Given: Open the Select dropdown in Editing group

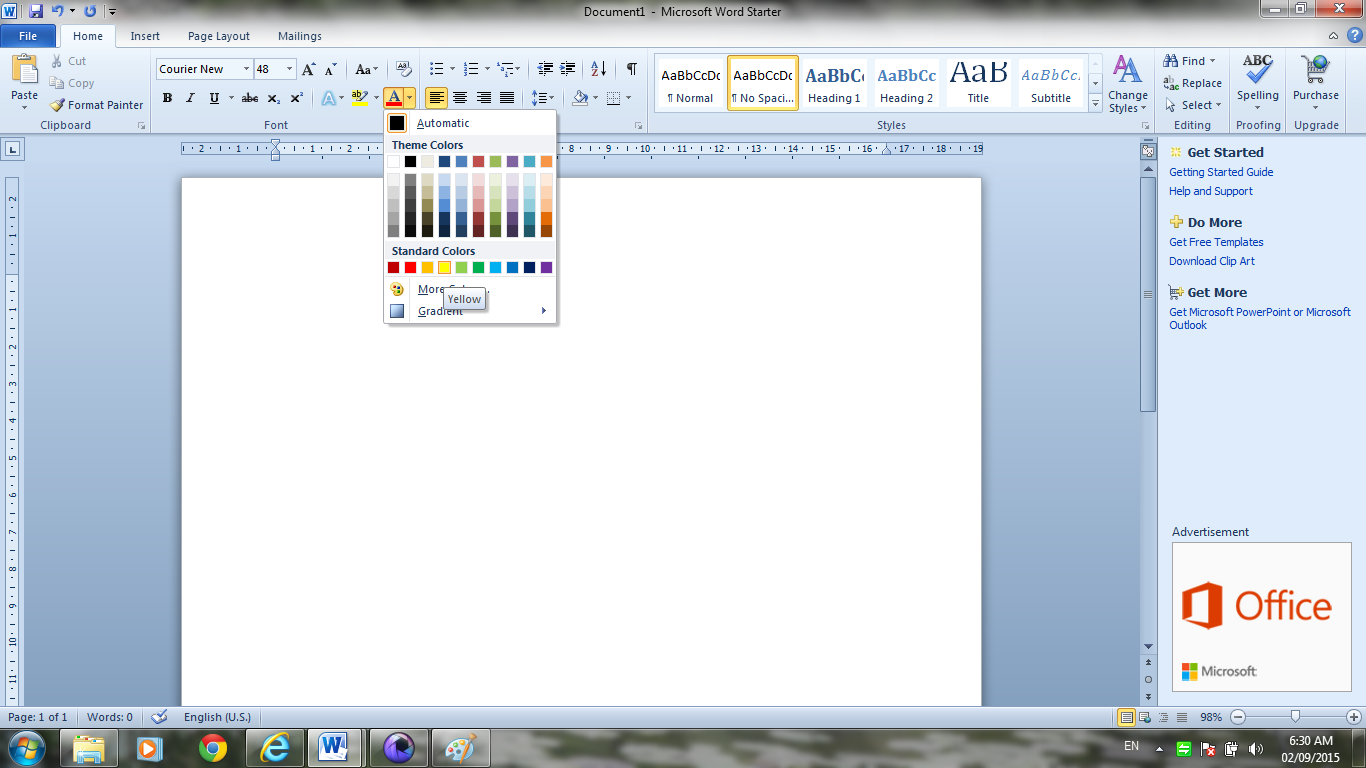Looking at the screenshot, I should [x=1194, y=105].
